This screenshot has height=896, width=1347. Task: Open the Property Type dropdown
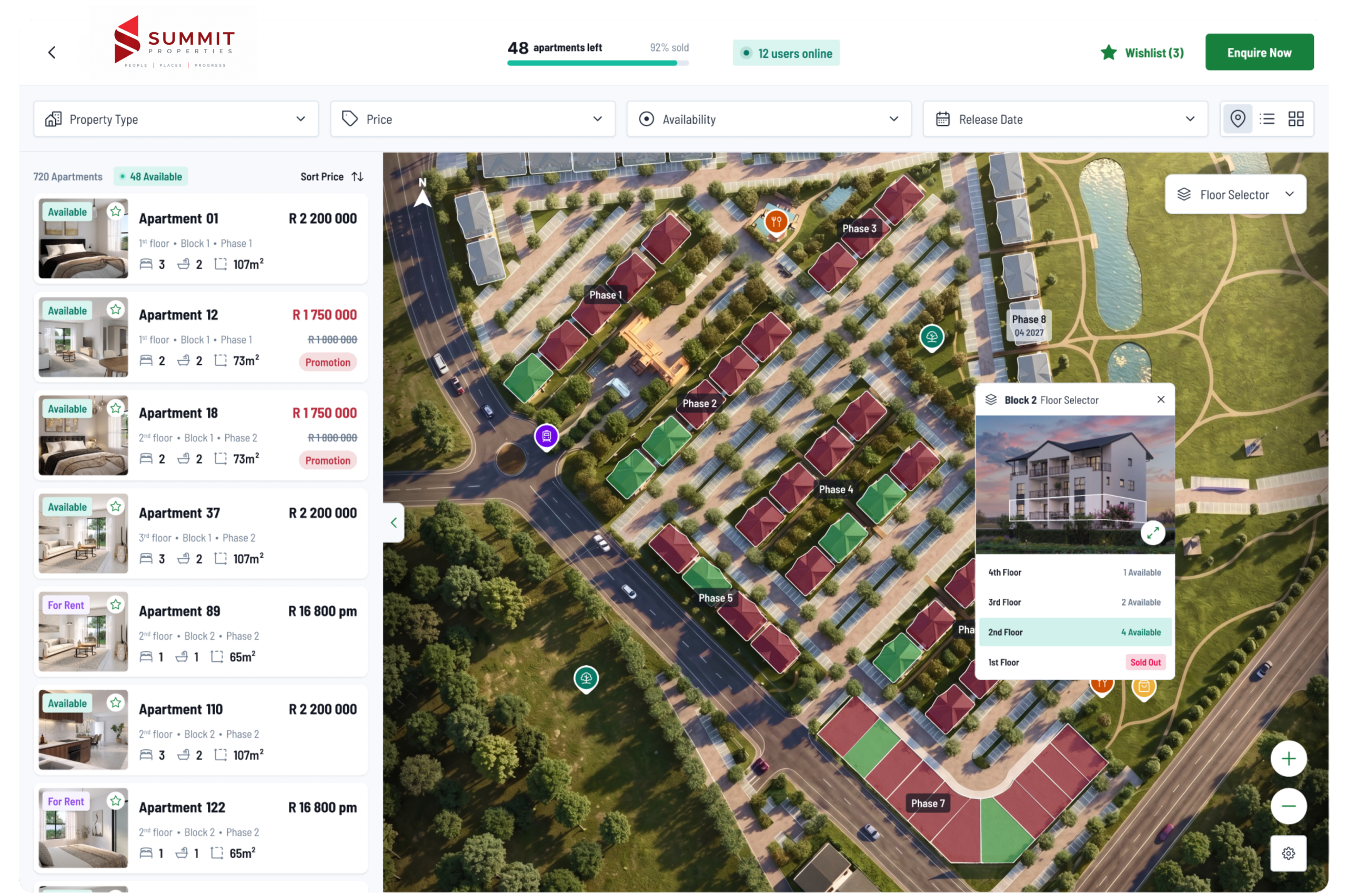[176, 119]
